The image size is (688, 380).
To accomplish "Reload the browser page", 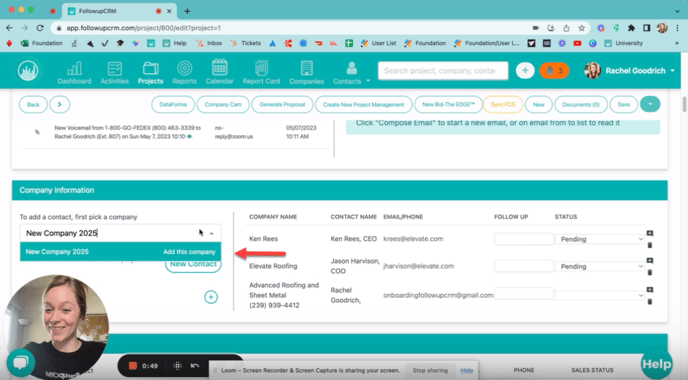I will point(40,28).
